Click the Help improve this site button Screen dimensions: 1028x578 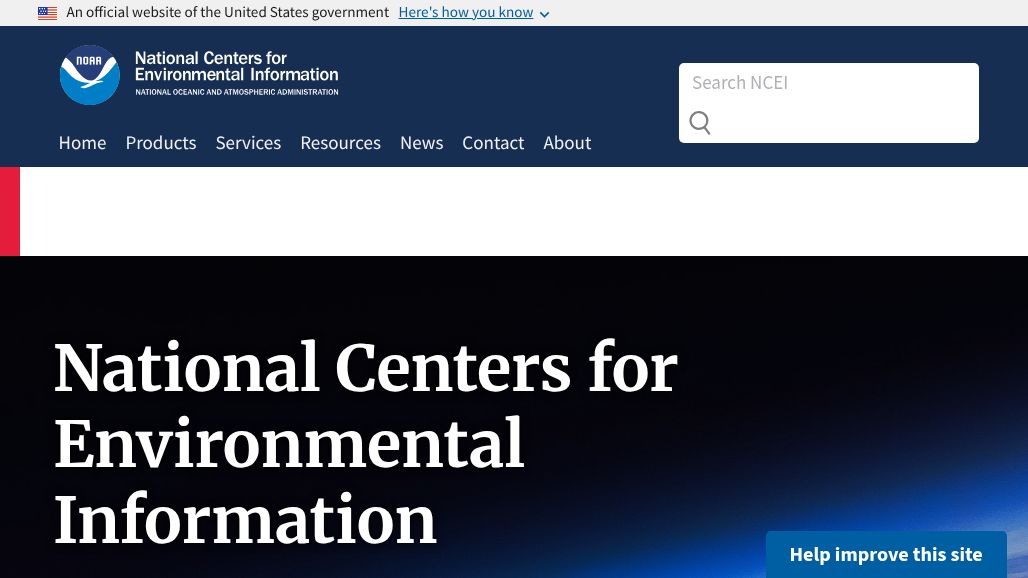coord(886,554)
